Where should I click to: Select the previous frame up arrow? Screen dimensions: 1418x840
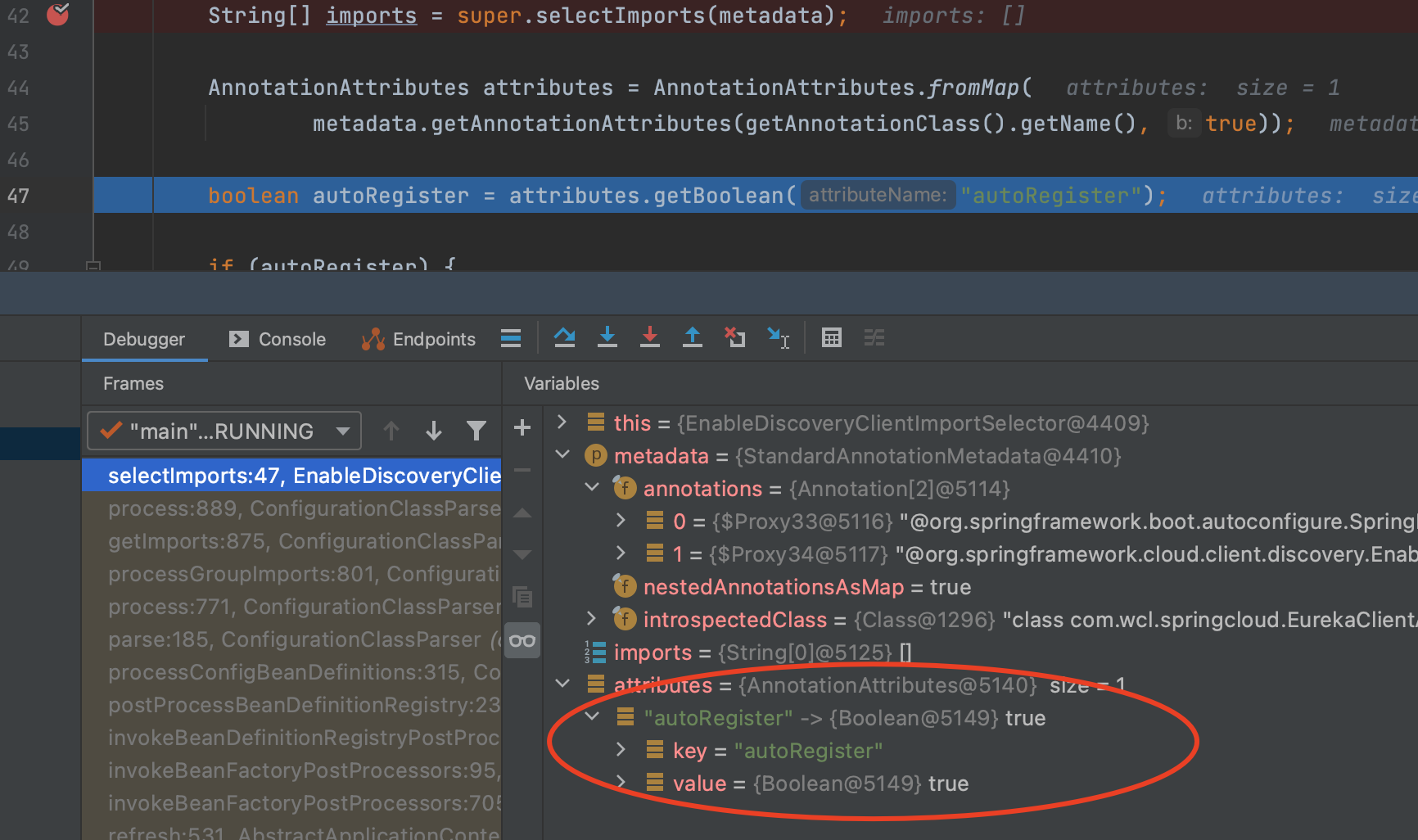pos(391,431)
